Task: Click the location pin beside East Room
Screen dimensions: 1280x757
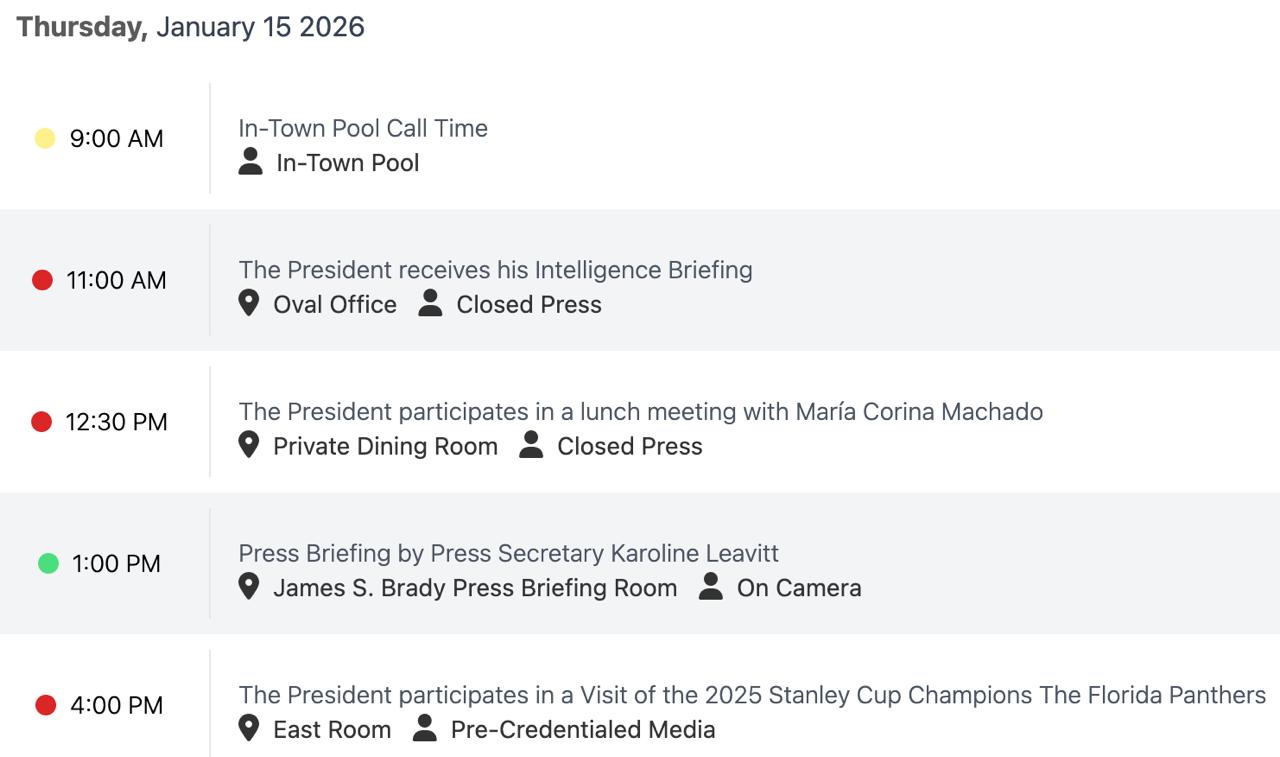Action: point(249,728)
